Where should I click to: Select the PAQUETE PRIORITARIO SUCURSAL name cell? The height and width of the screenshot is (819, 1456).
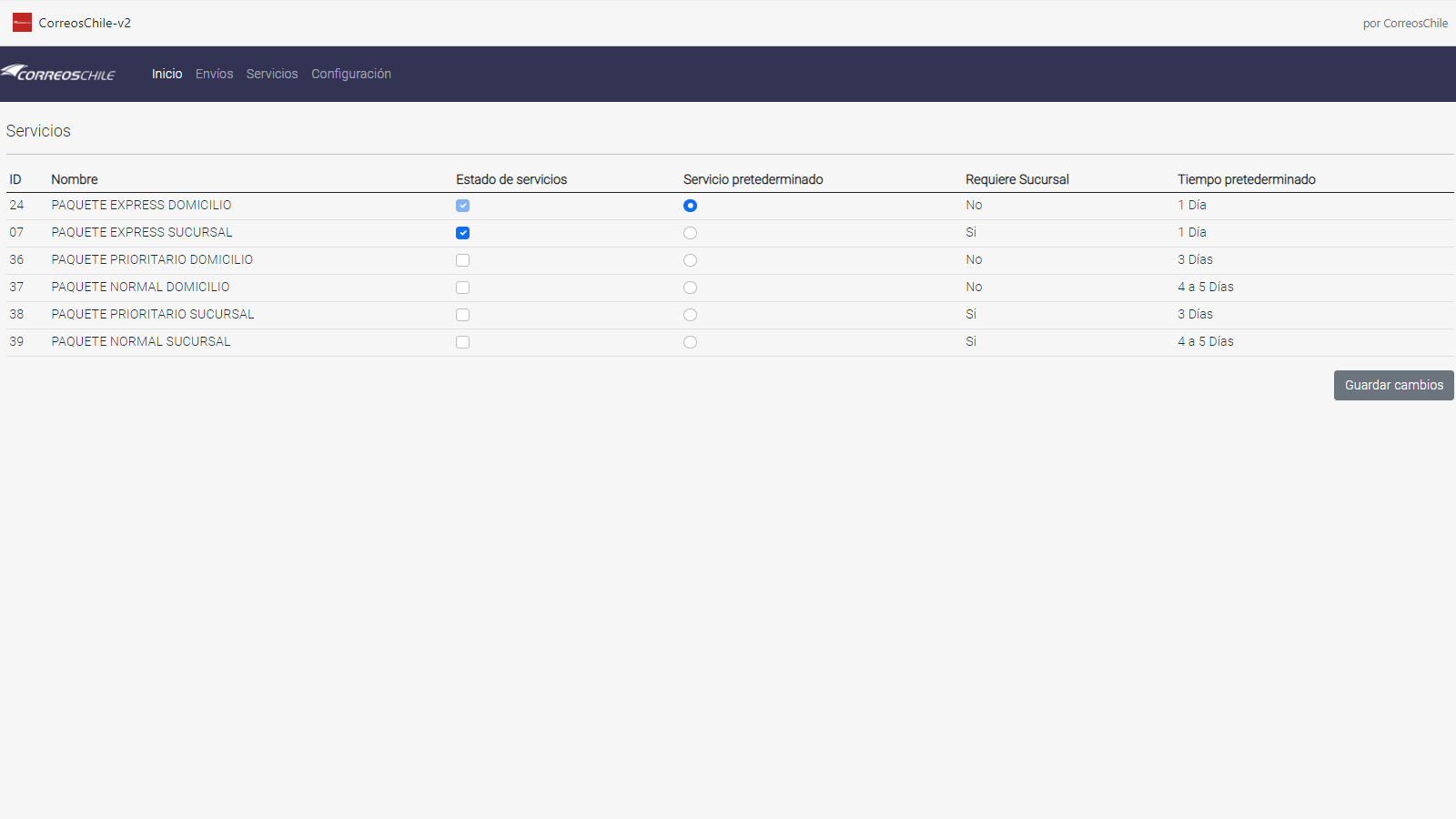153,314
